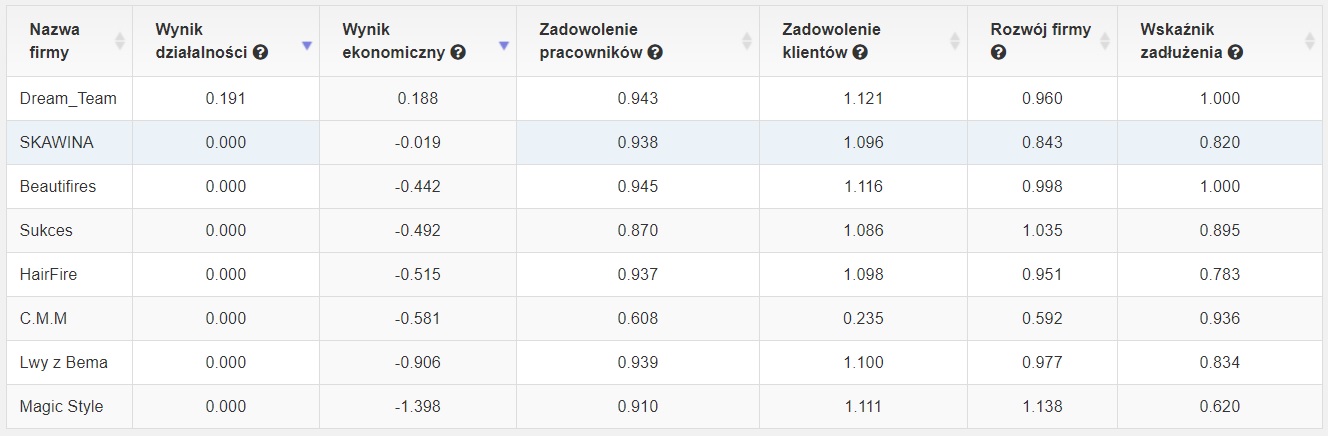
Task: Open help icon for Zadowolenie klientów
Action: 859,53
